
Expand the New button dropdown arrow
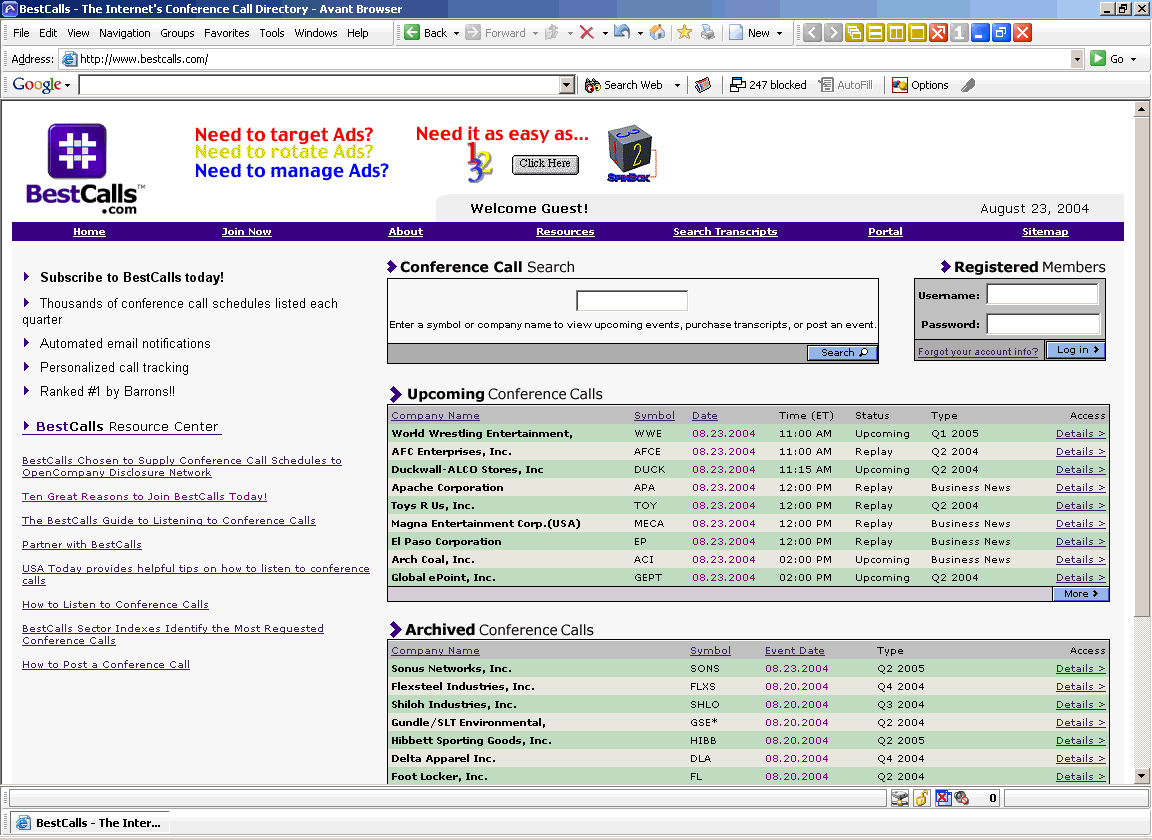(x=780, y=33)
